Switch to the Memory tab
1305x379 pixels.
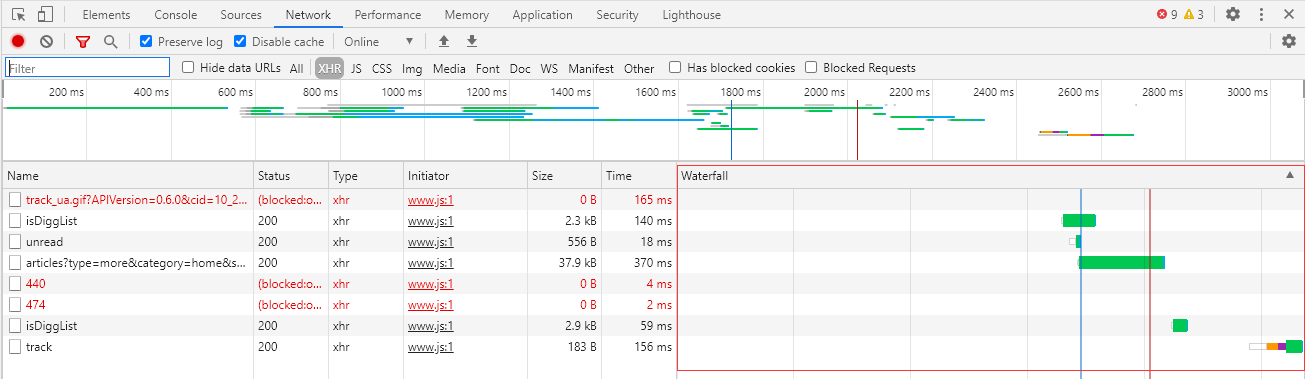tap(466, 15)
